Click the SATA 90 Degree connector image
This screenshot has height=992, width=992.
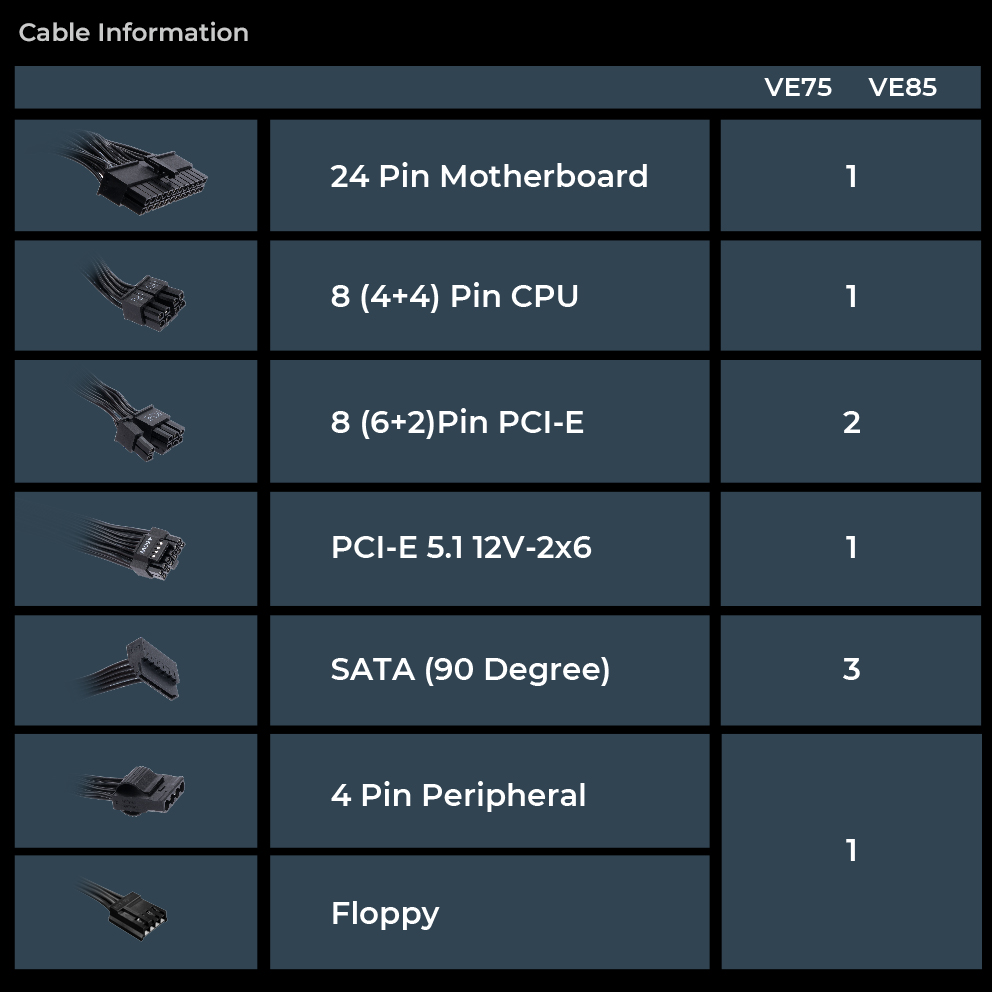coord(137,669)
